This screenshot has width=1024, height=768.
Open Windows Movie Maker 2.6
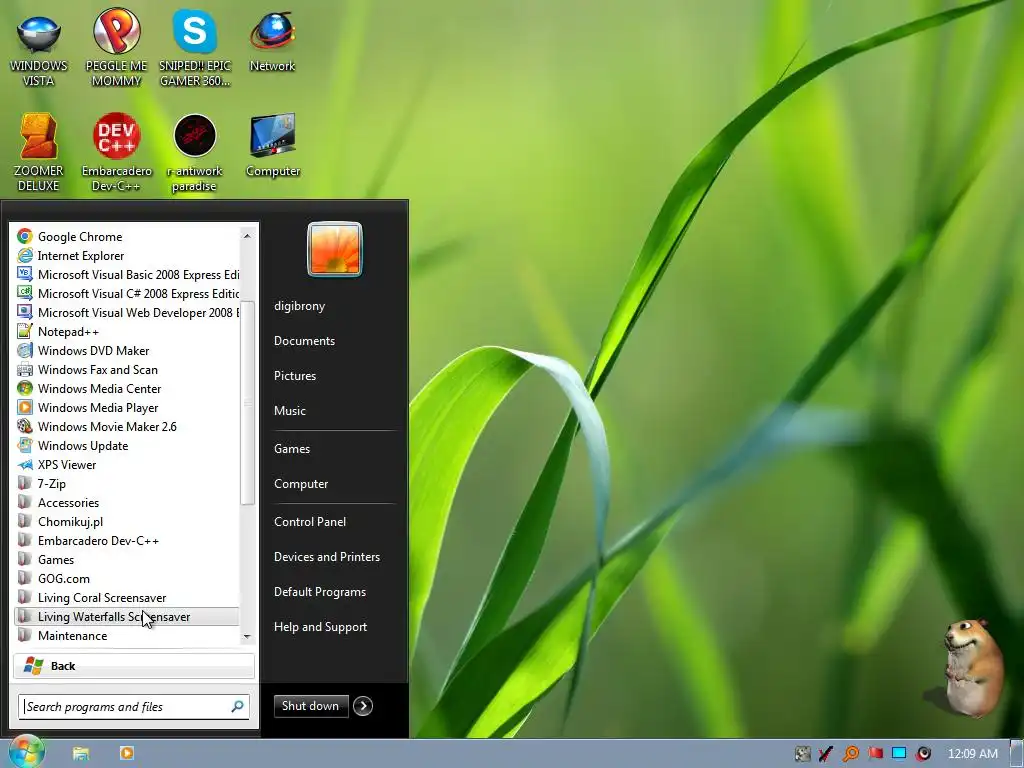[x=127, y=426]
